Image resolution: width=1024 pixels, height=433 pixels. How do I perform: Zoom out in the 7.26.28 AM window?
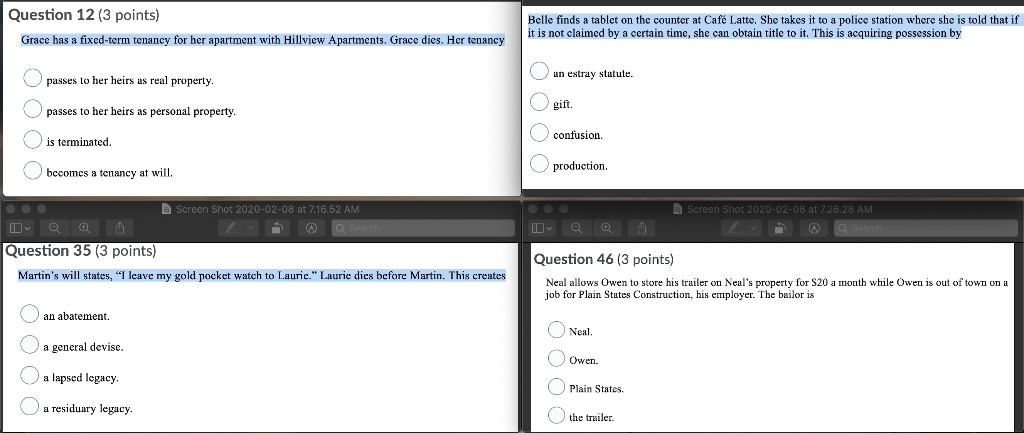click(577, 228)
